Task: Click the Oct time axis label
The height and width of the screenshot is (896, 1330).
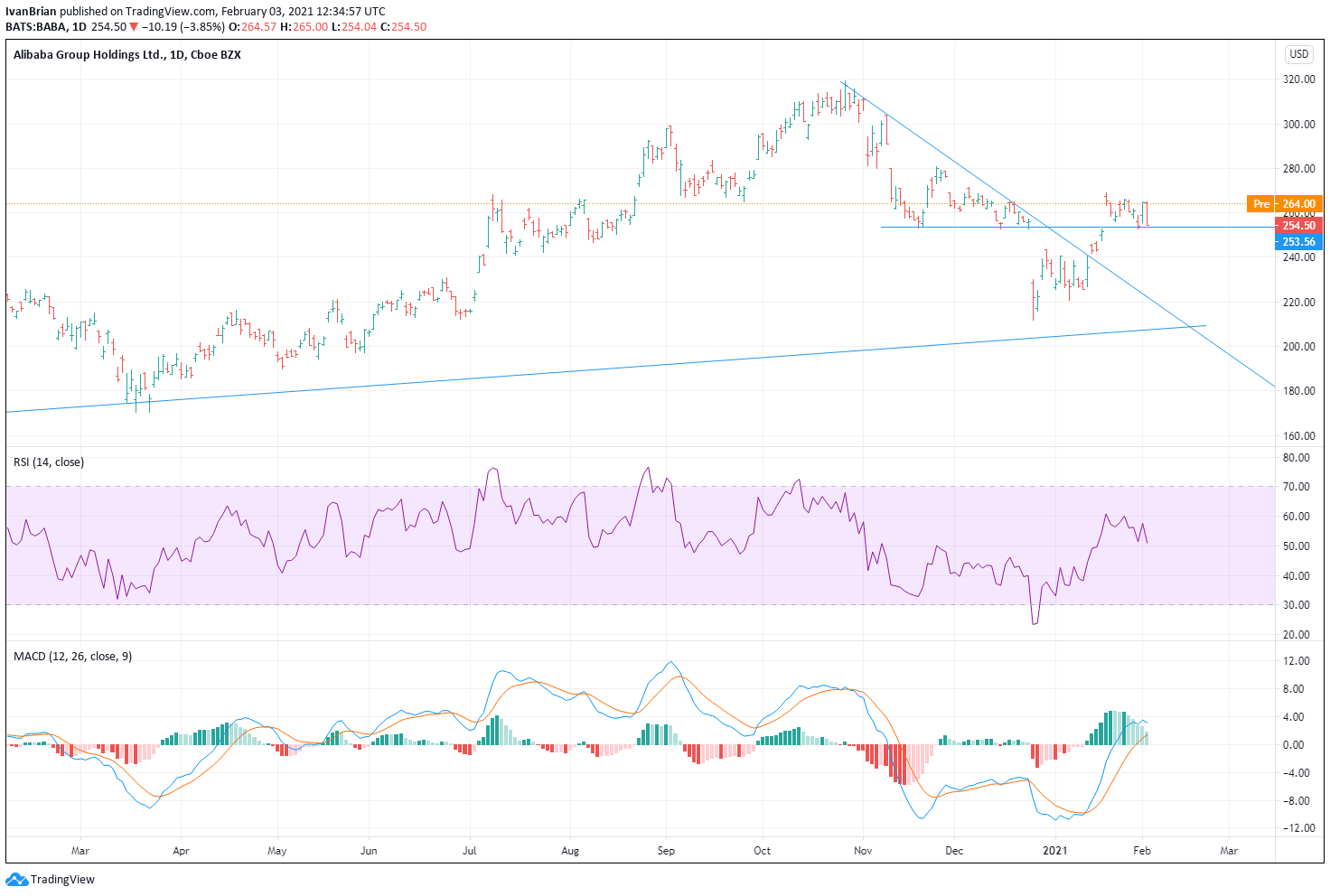Action: (763, 851)
